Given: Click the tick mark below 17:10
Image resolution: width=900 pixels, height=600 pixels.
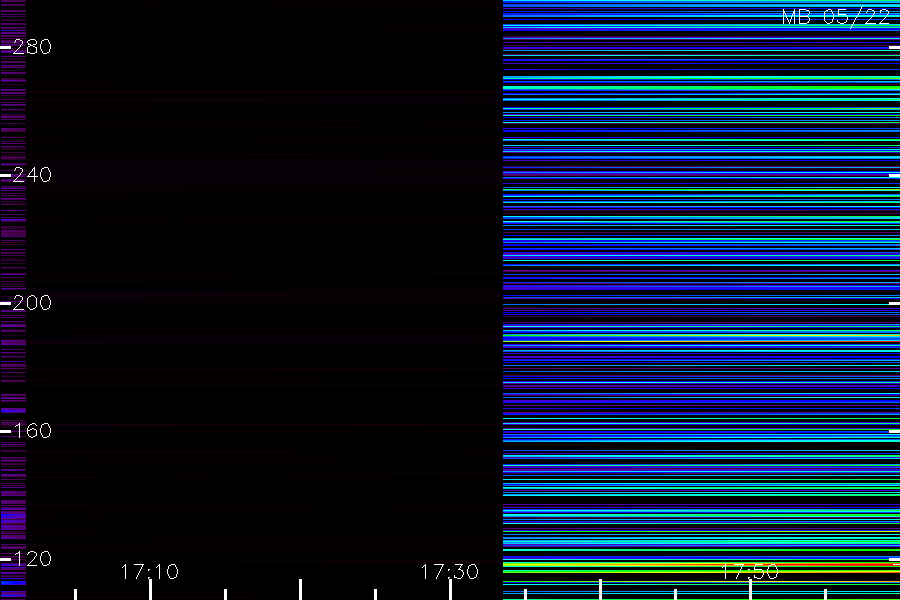Looking at the screenshot, I should [150, 590].
